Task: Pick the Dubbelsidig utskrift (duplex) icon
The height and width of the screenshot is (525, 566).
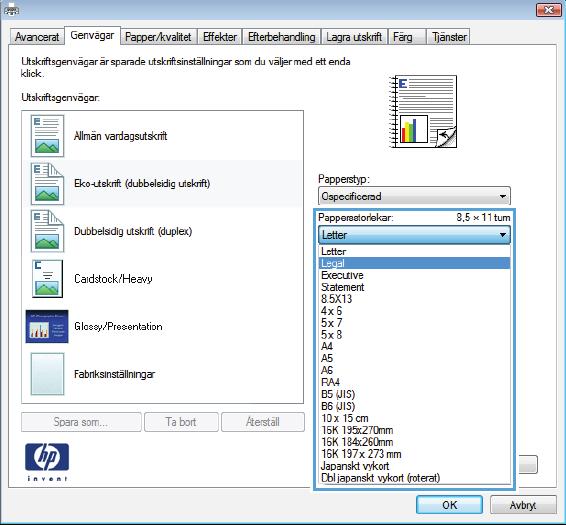Action: click(47, 231)
